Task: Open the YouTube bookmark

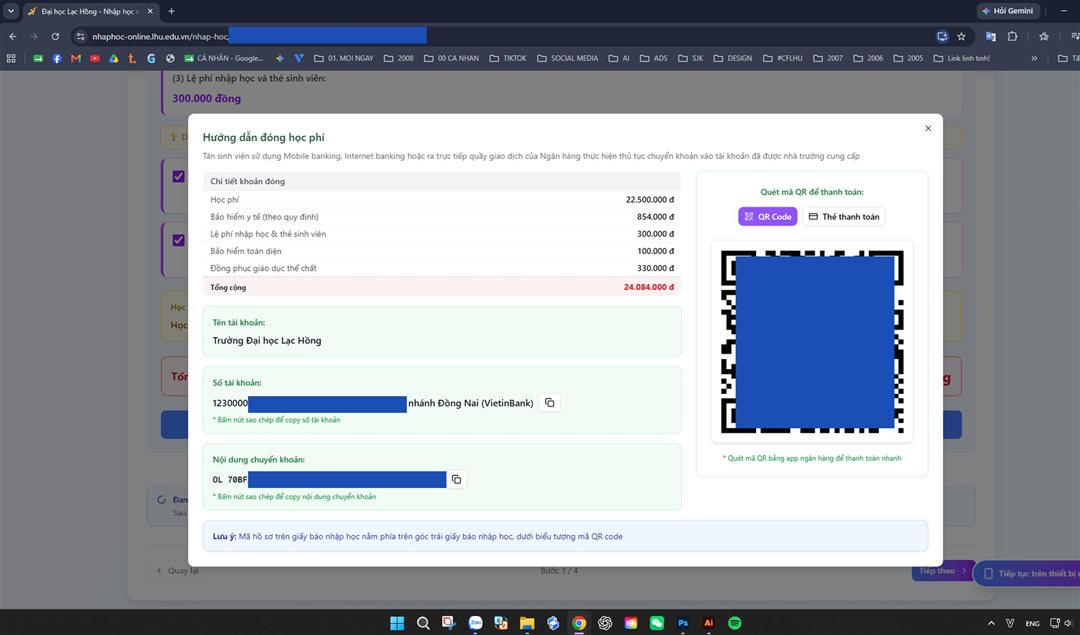Action: [94, 59]
